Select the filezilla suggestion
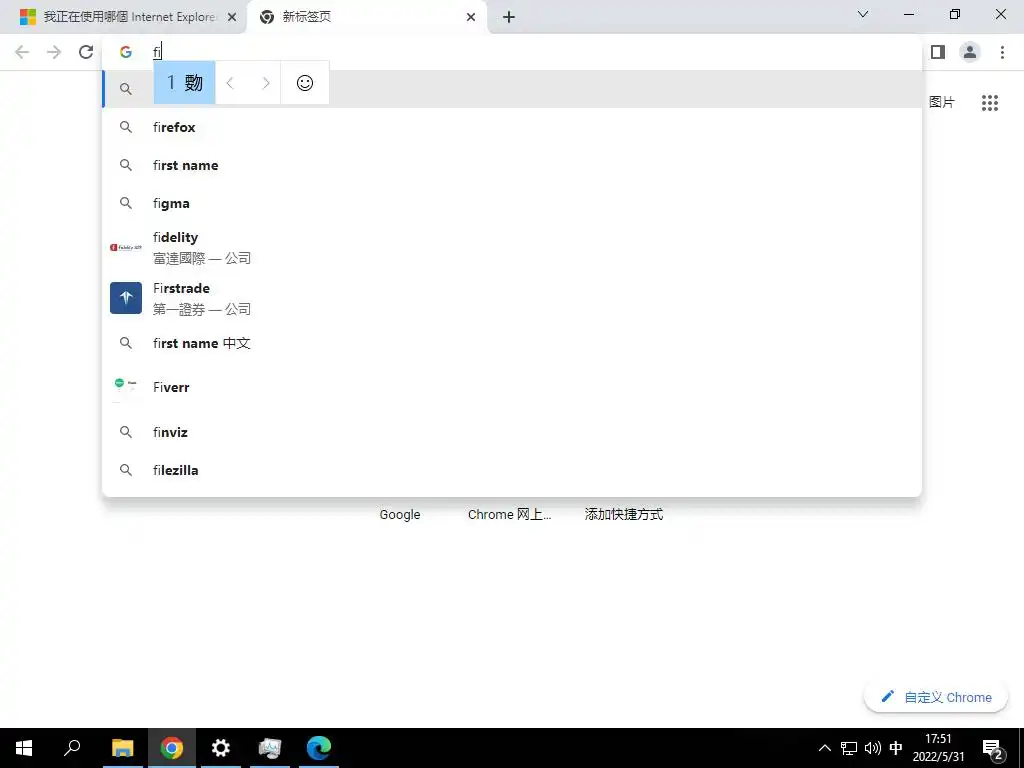The height and width of the screenshot is (768, 1024). pos(512,470)
